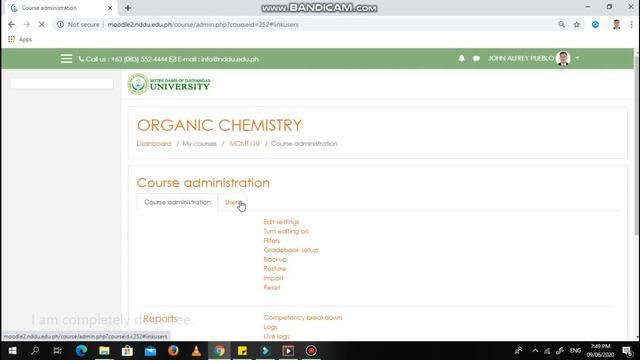640x360 pixels.
Task: Open the Backup link
Action: 275,259
